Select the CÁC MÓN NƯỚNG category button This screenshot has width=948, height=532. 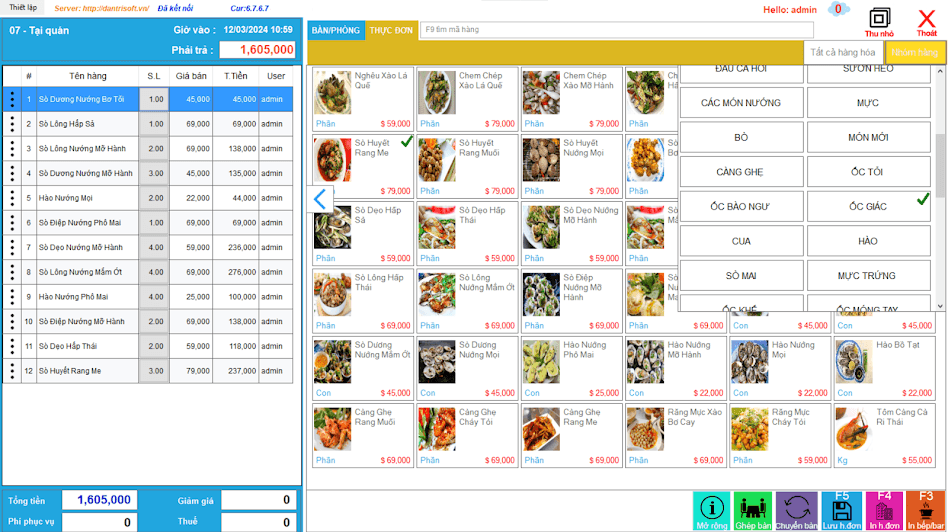point(740,103)
